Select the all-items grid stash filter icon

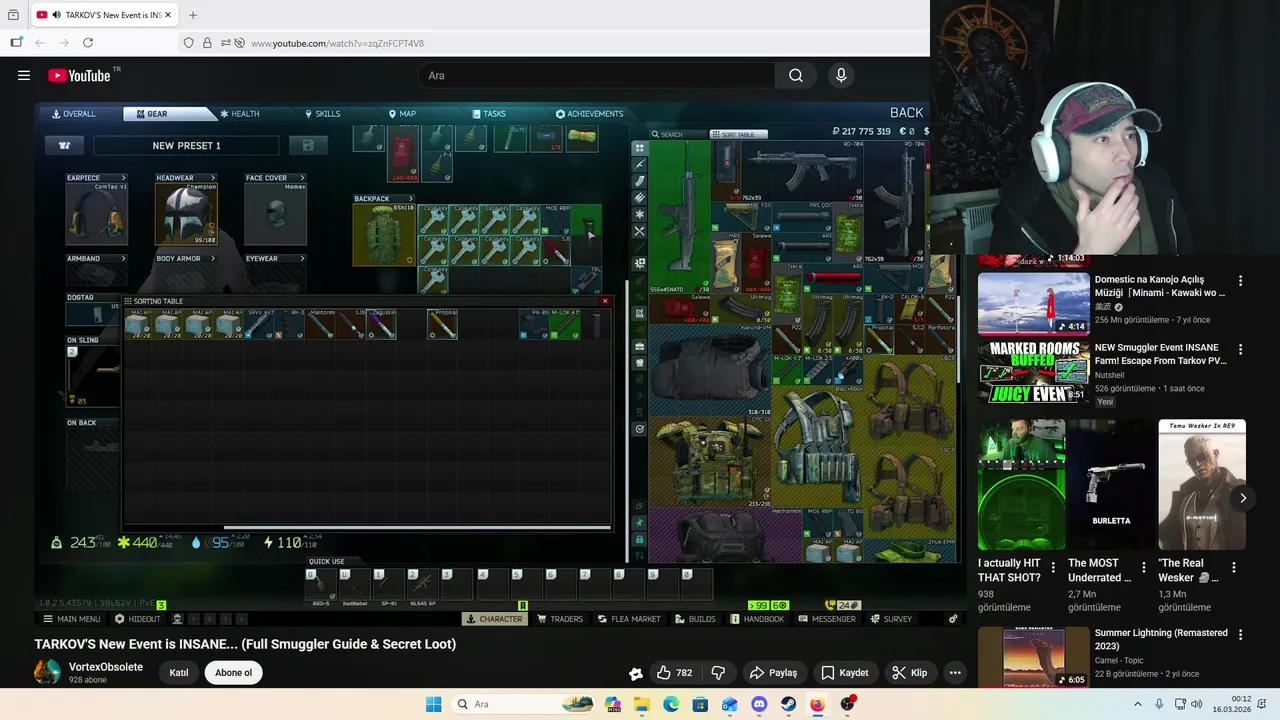coord(640,148)
